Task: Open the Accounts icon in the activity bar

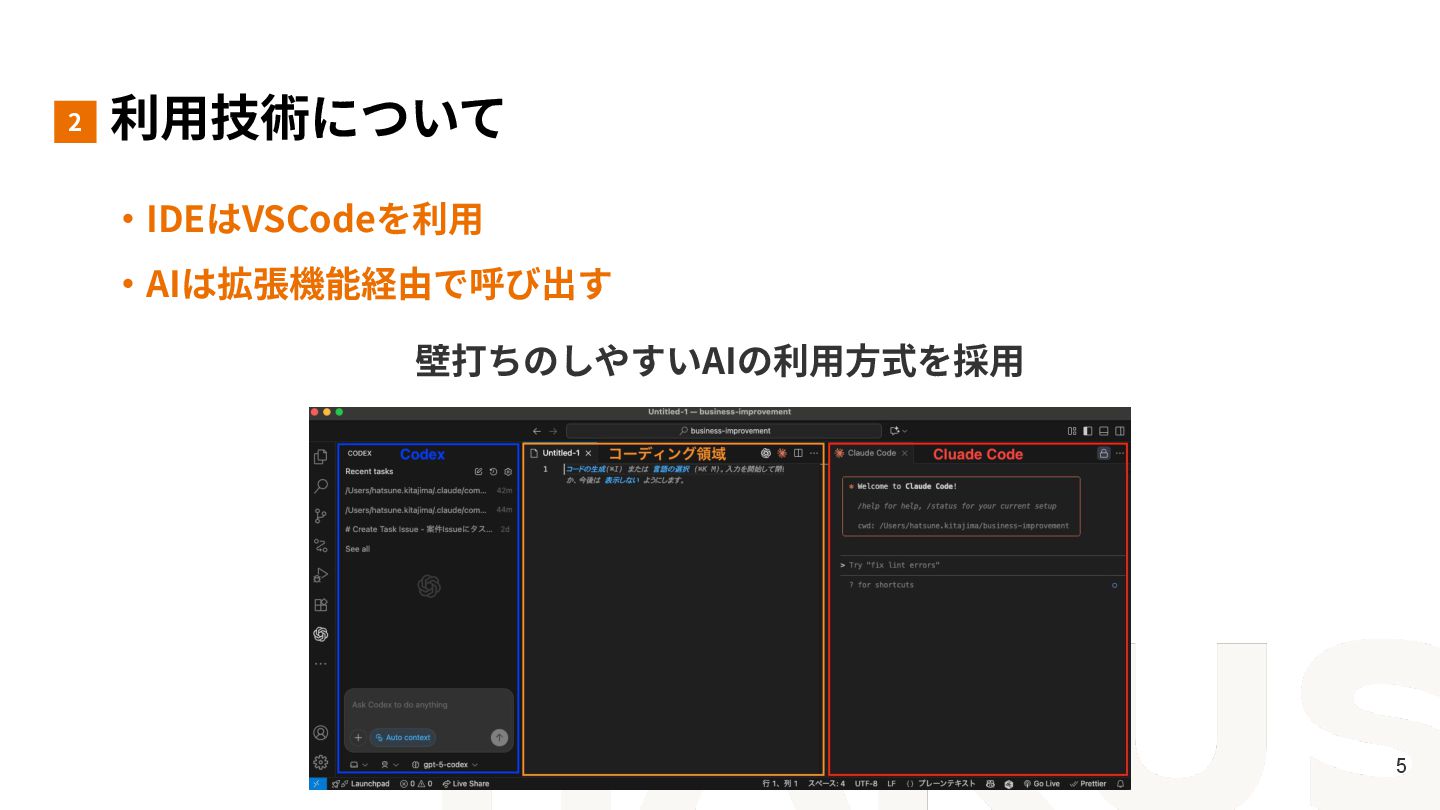Action: tap(320, 733)
